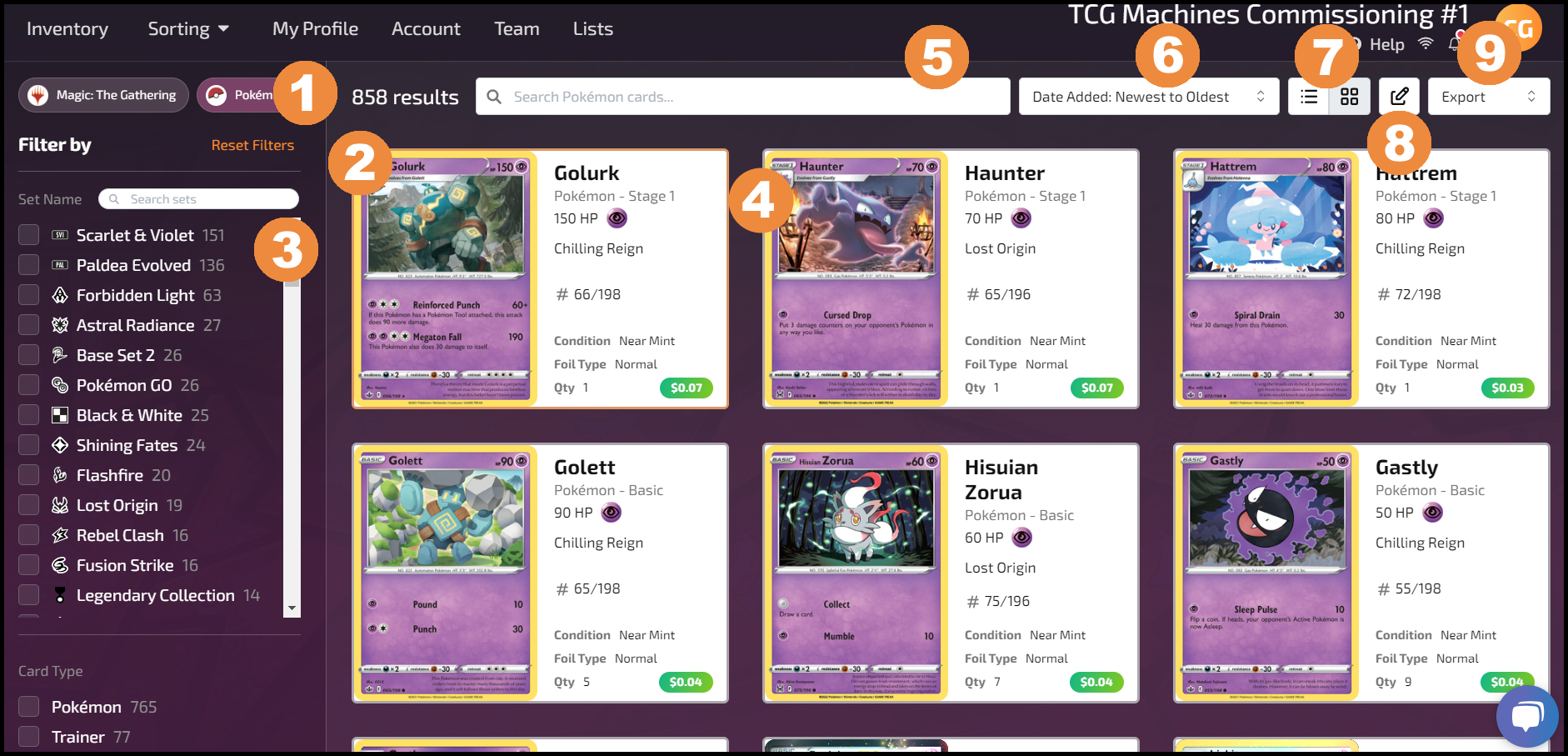Viewport: 1568px width, 756px height.
Task: Open the Lists menu item
Action: click(593, 29)
